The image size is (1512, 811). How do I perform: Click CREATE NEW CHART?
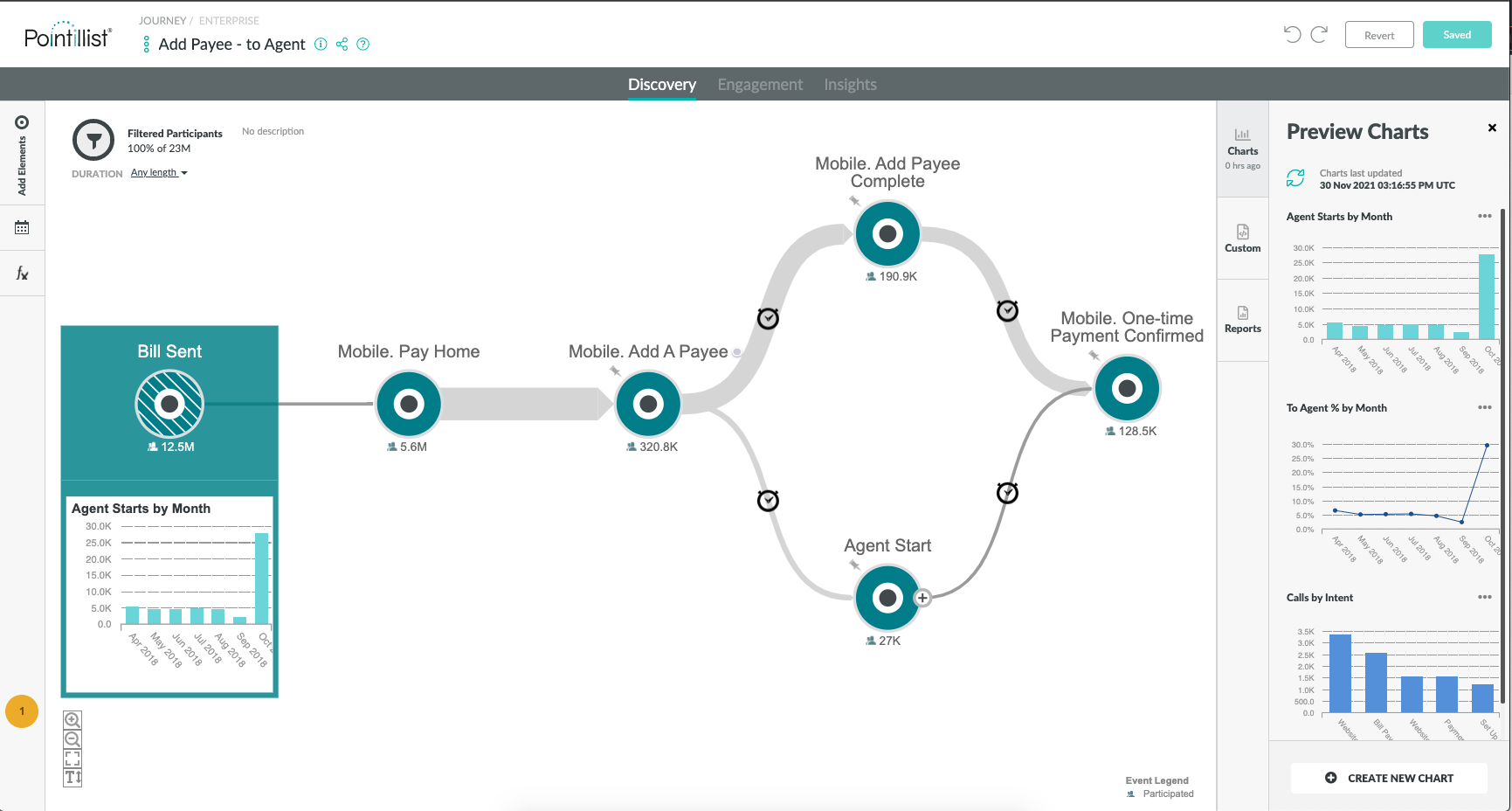coord(1388,778)
